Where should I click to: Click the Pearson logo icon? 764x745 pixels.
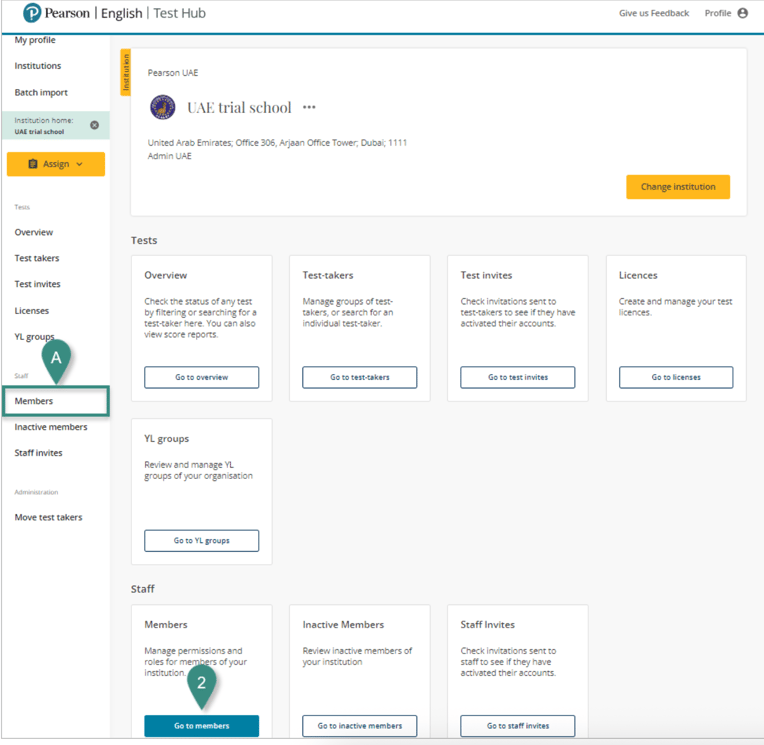tap(32, 14)
